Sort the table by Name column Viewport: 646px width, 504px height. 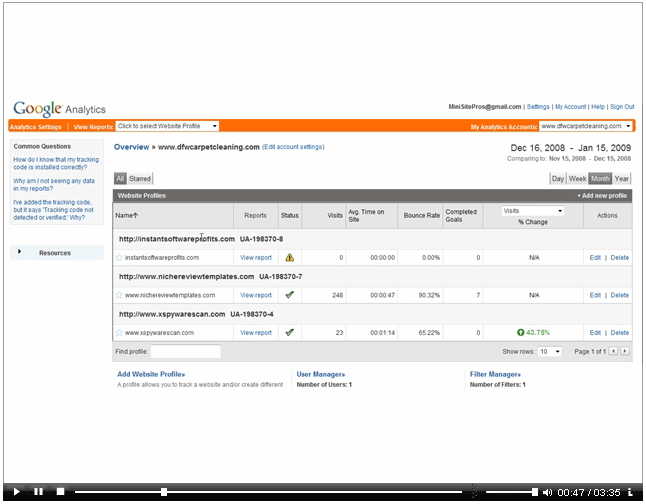coord(126,215)
